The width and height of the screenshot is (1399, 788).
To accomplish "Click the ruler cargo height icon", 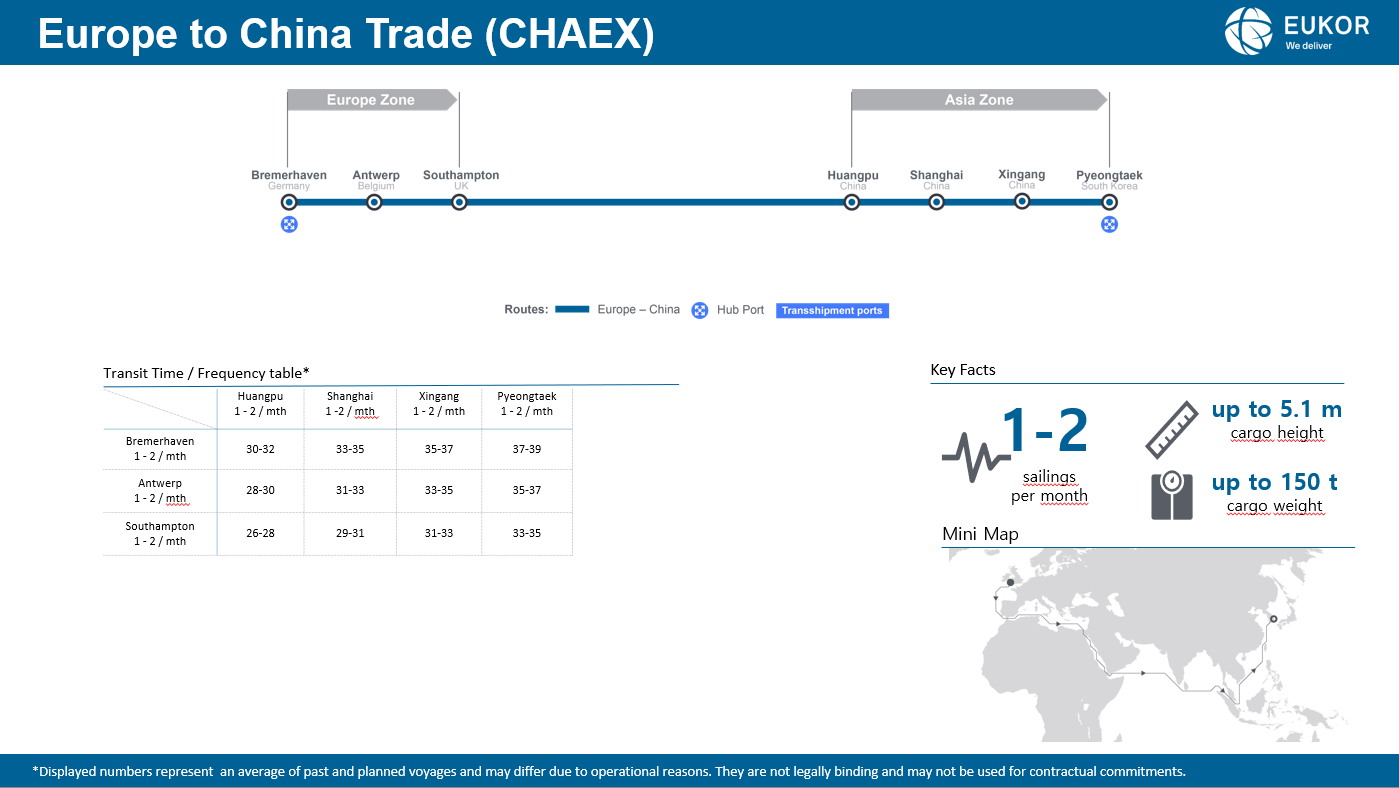I will click(1172, 429).
